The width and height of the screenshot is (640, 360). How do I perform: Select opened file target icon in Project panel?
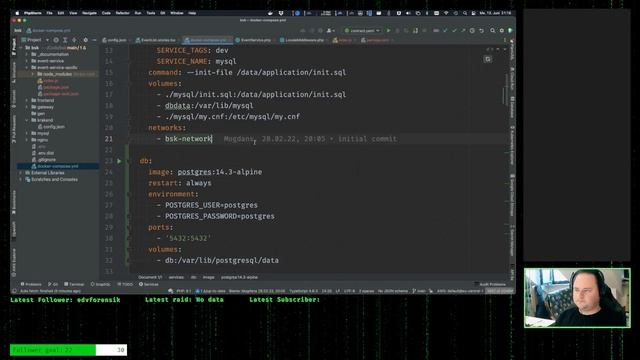[x=56, y=40]
